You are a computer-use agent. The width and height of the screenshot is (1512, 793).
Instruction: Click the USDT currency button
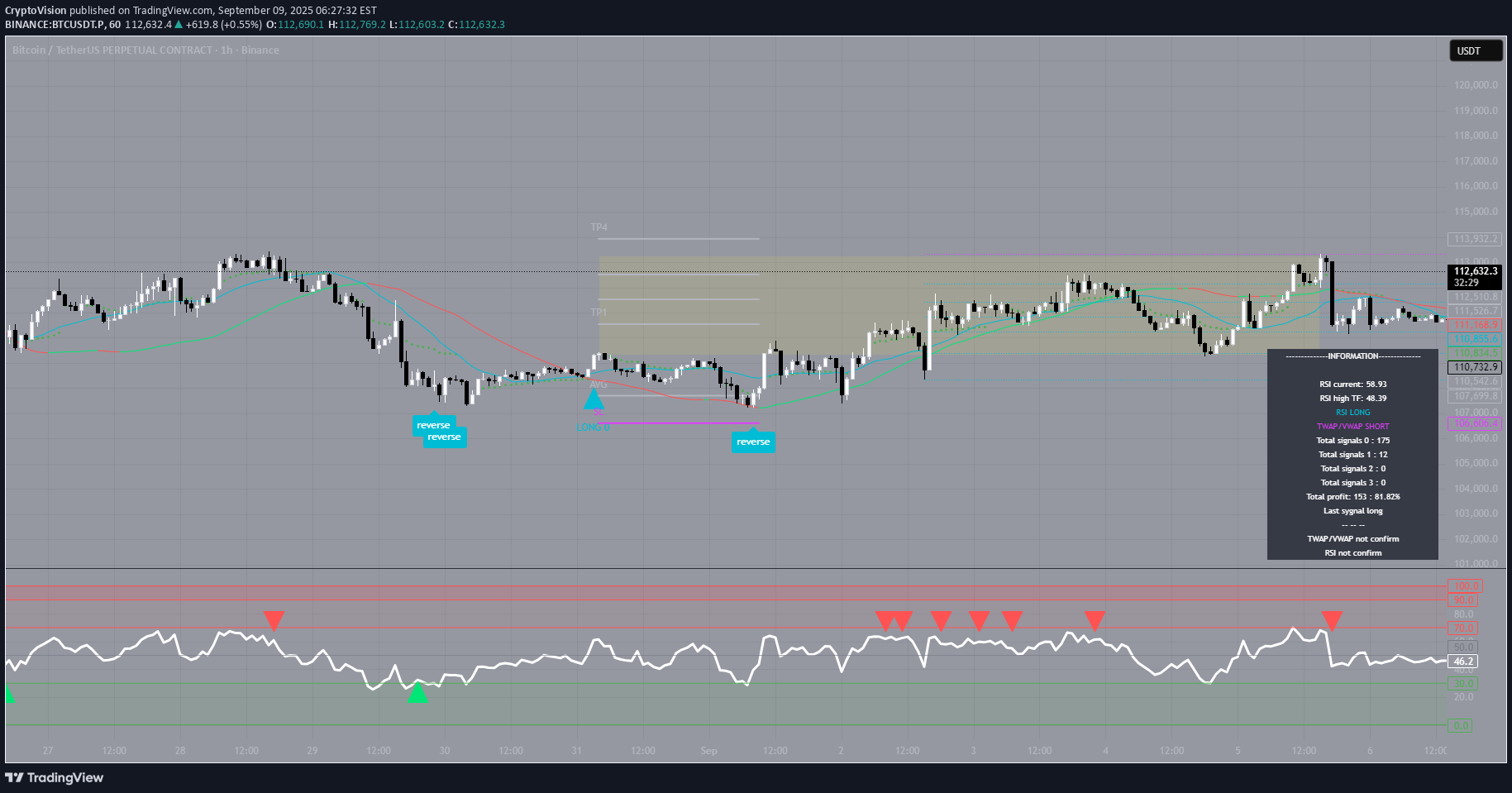(x=1476, y=51)
